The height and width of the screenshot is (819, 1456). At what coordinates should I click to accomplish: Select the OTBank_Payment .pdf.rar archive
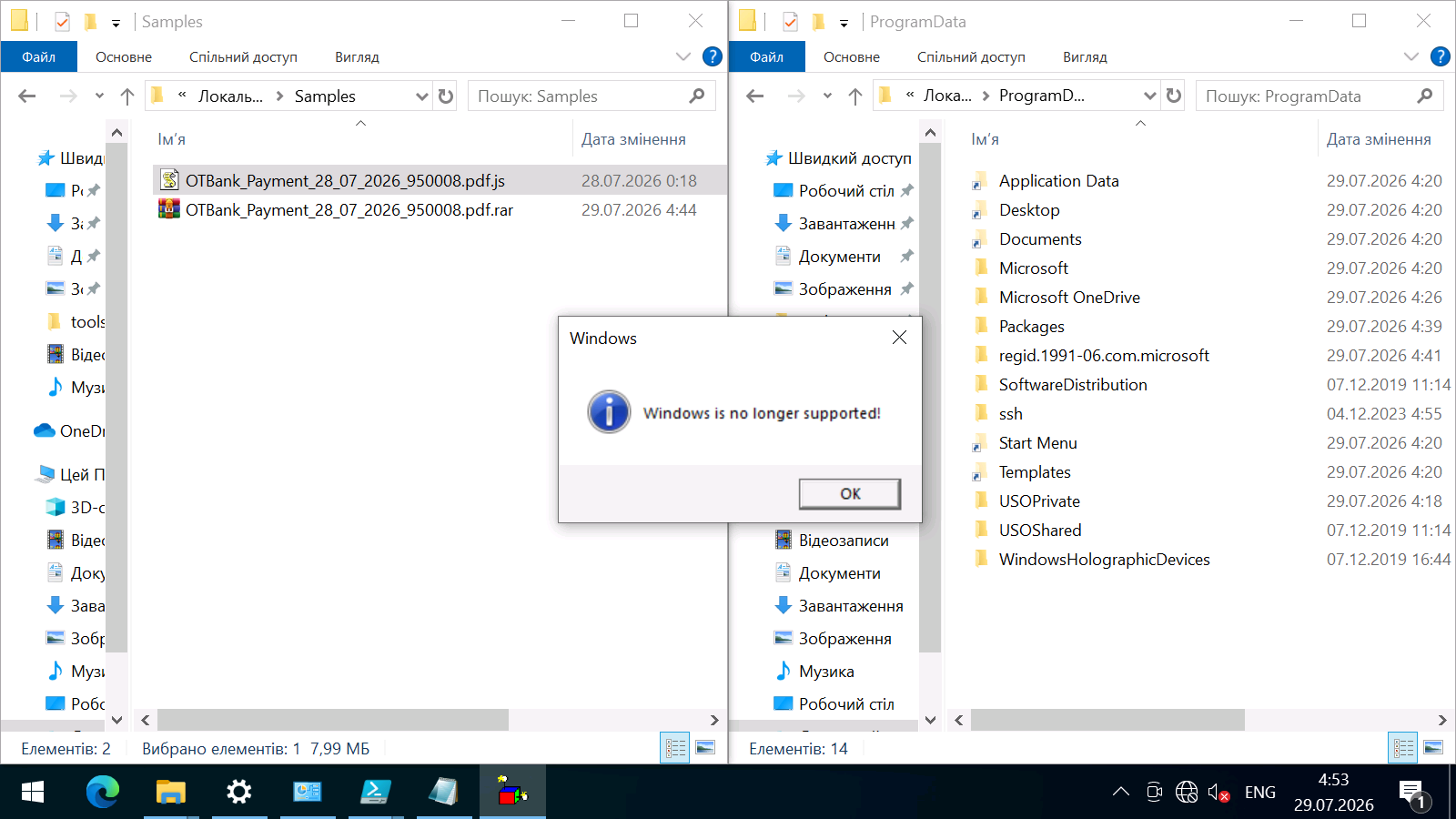point(349,209)
